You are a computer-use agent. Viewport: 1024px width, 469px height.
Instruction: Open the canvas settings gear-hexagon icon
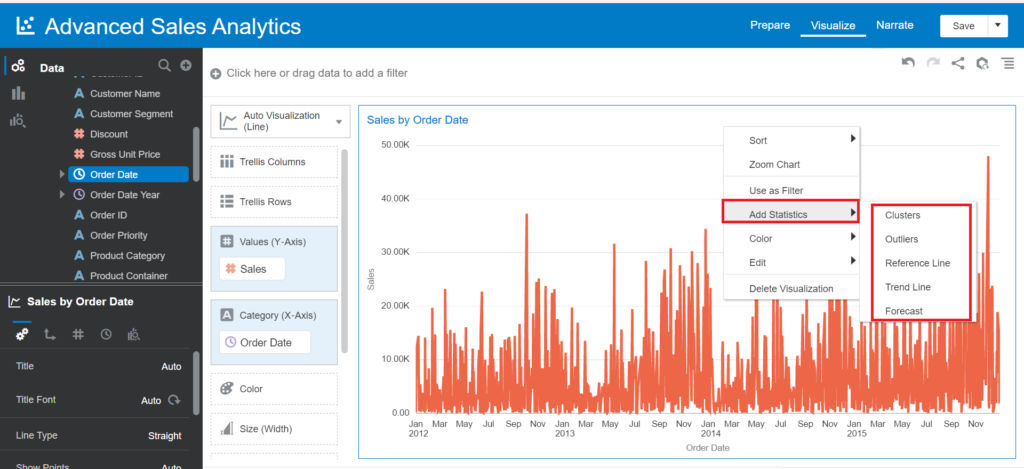coord(982,63)
